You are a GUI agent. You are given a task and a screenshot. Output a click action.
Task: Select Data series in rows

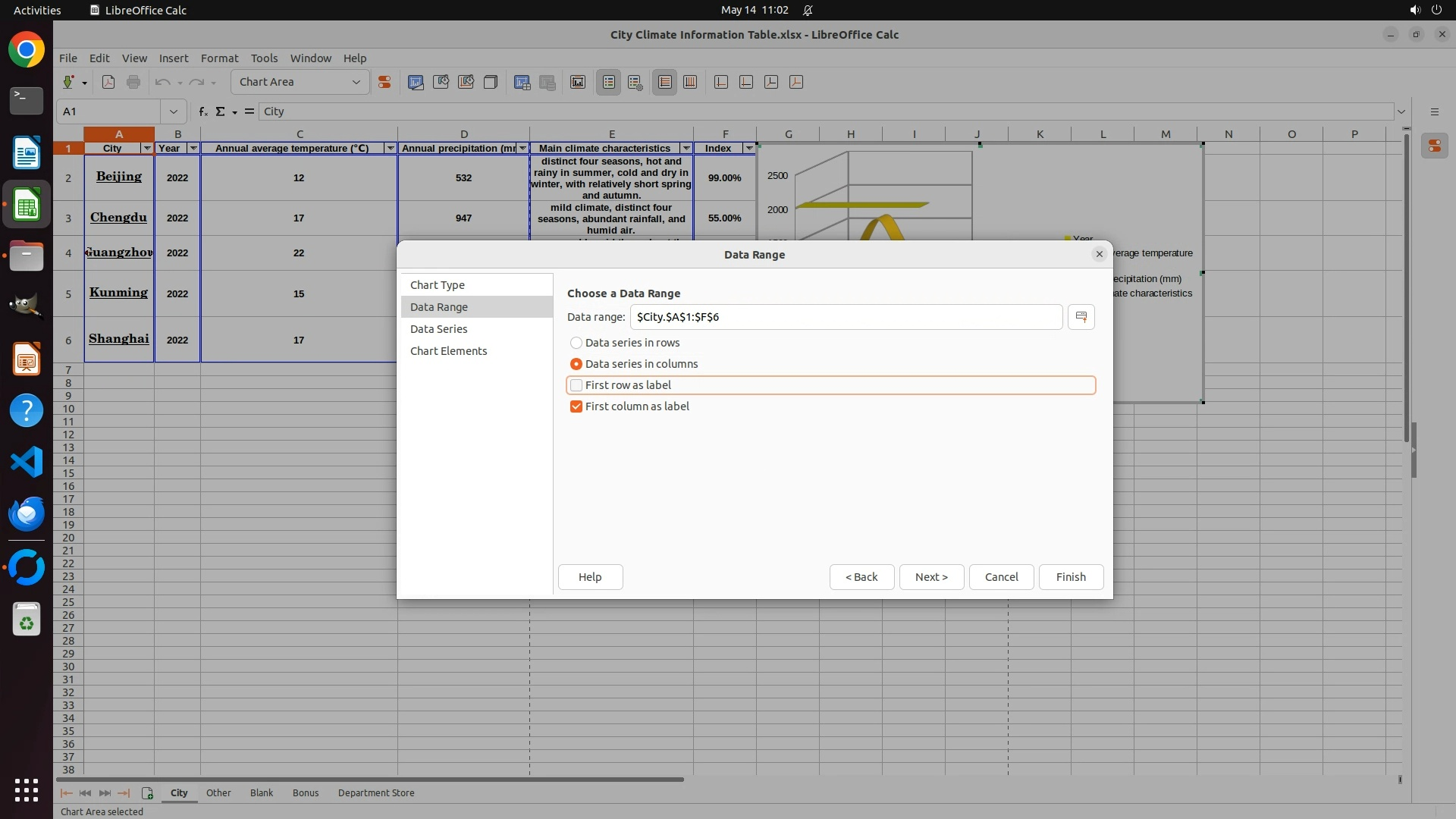(x=576, y=343)
